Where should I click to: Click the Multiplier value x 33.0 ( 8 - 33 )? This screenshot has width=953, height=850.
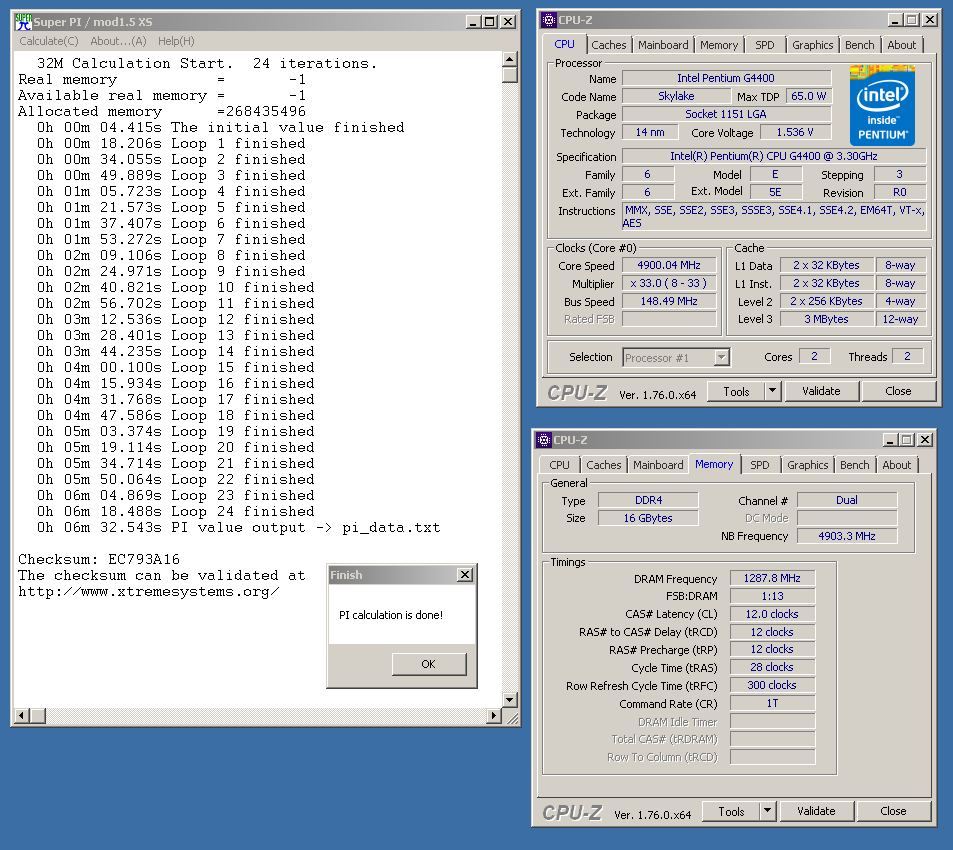[x=669, y=283]
